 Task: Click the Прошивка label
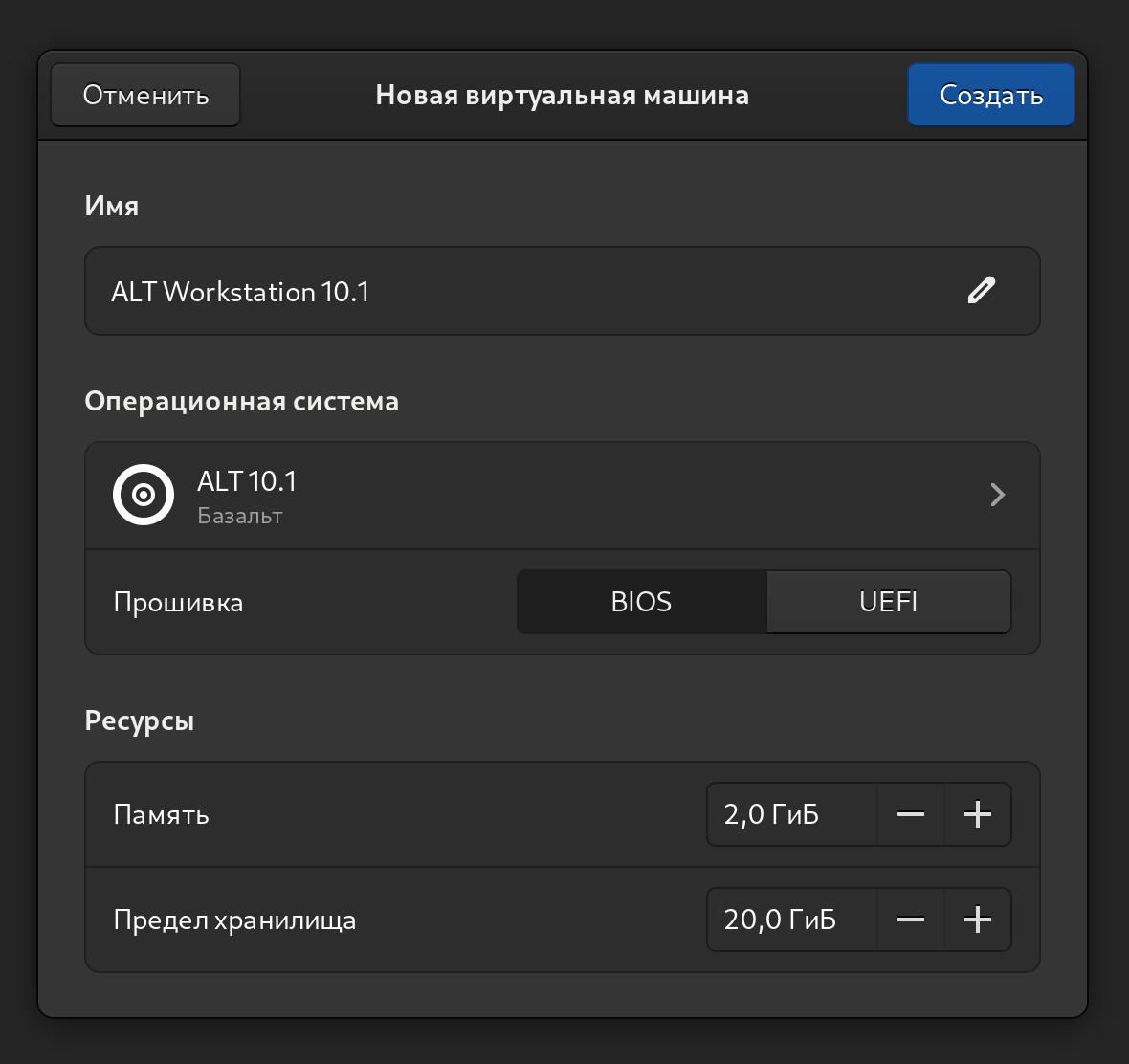tap(179, 603)
